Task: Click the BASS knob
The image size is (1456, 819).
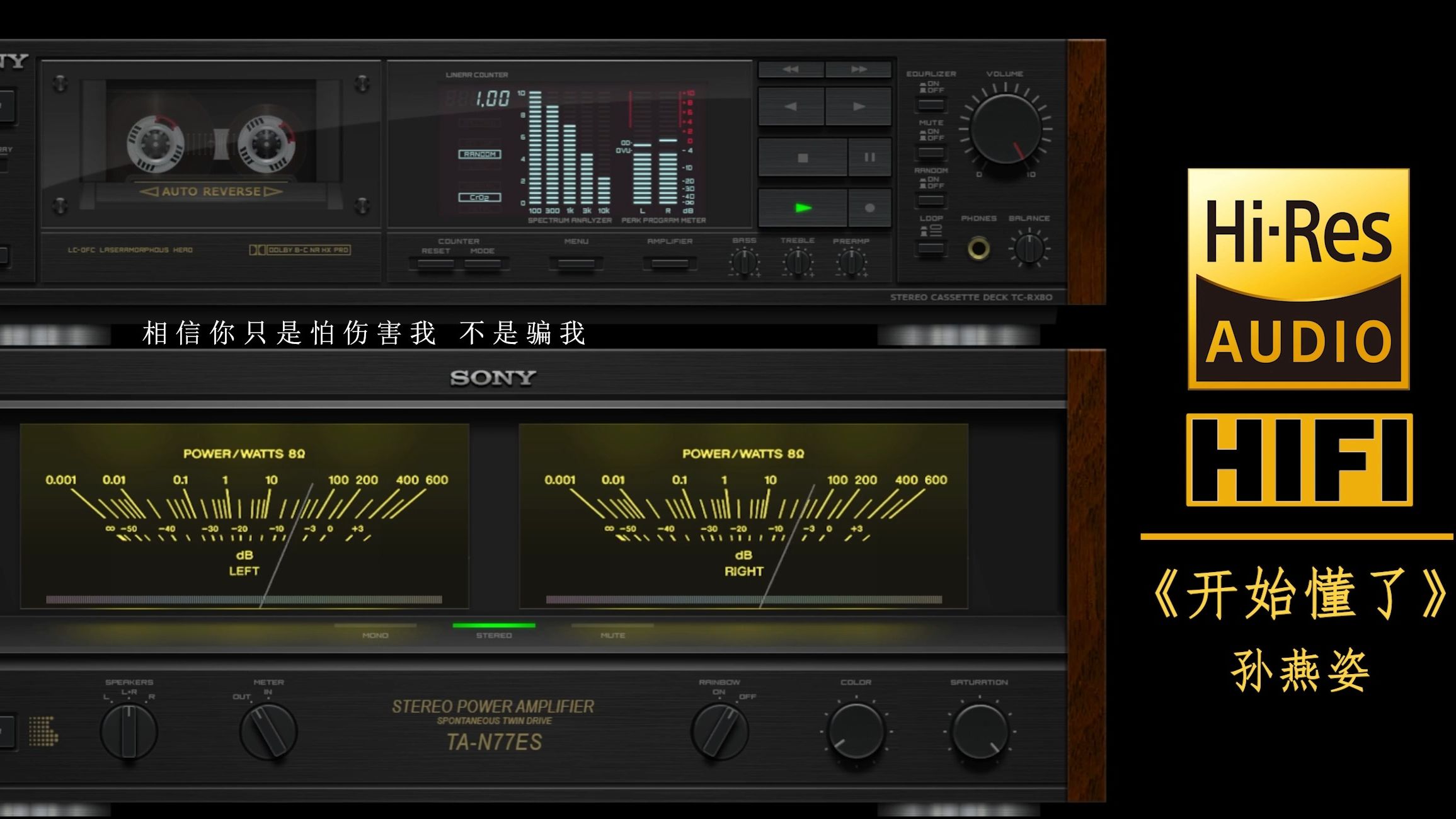Action: point(745,263)
